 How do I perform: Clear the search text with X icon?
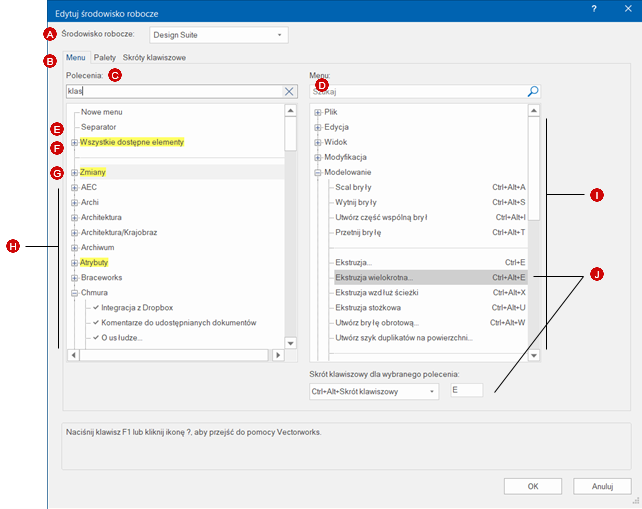(289, 91)
